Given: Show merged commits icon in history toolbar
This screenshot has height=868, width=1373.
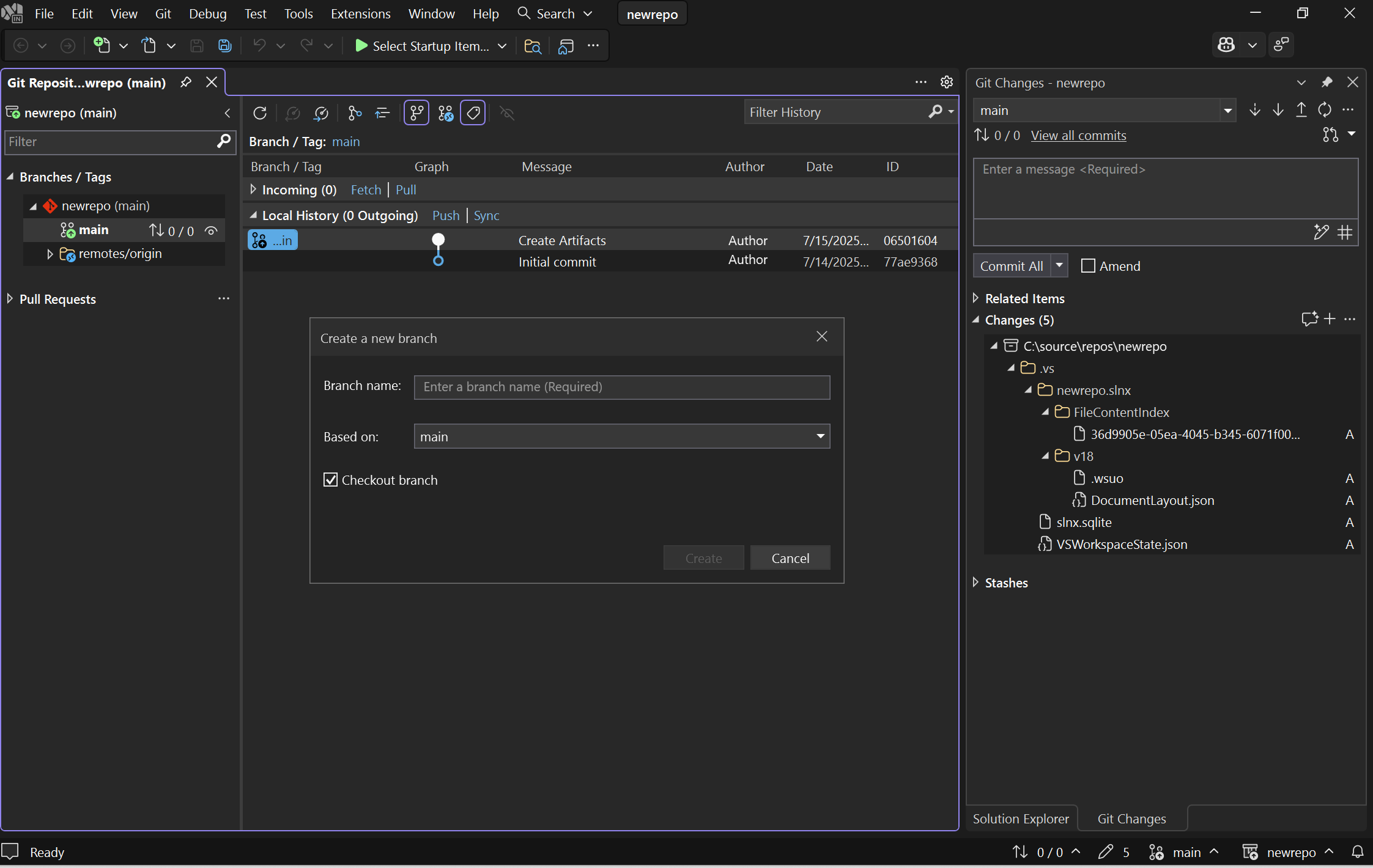Looking at the screenshot, I should tap(446, 112).
